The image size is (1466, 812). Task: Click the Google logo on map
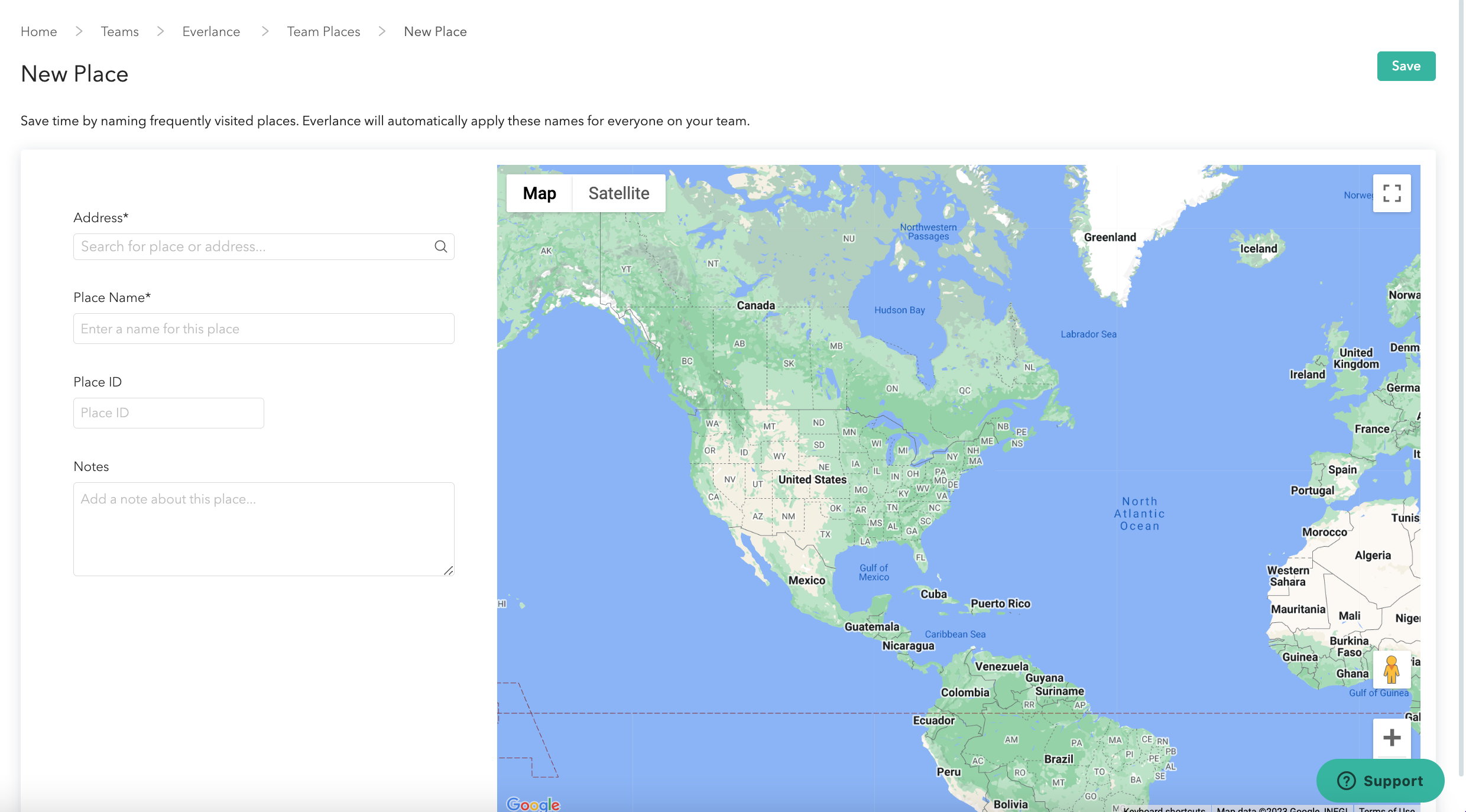(x=533, y=804)
